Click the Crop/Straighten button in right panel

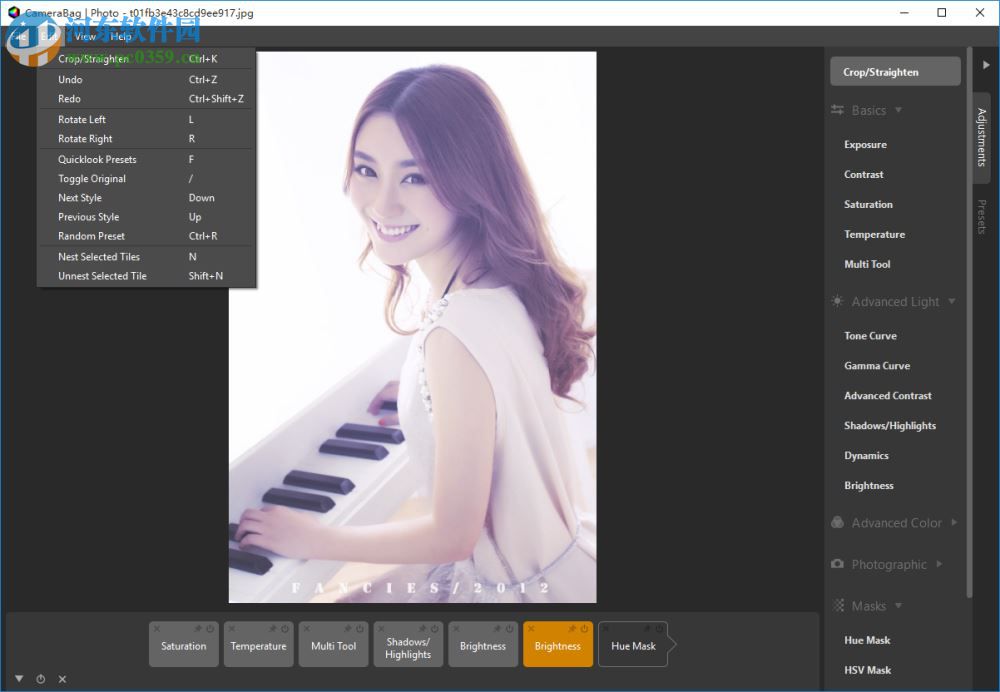coord(895,71)
